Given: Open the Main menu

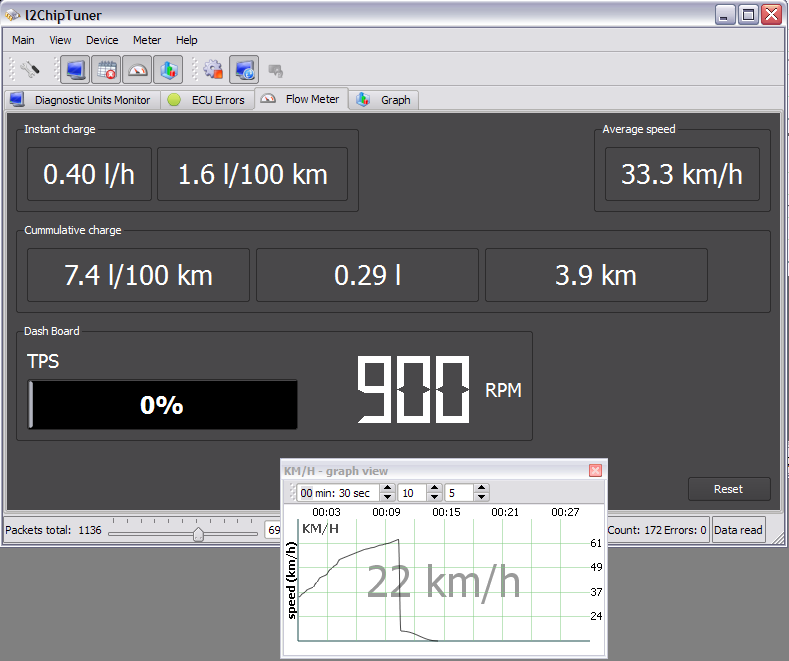Looking at the screenshot, I should coord(23,40).
